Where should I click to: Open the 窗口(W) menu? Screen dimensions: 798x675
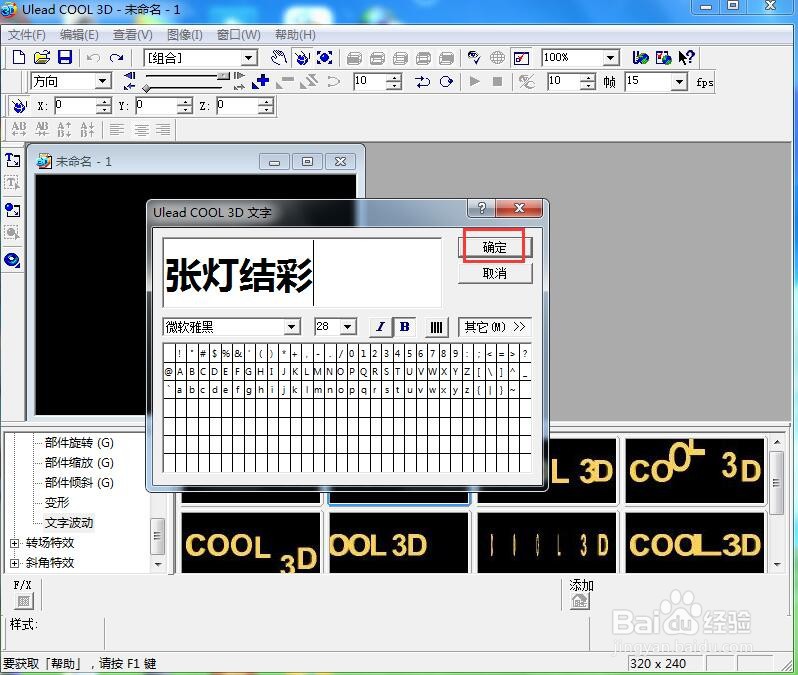click(239, 35)
